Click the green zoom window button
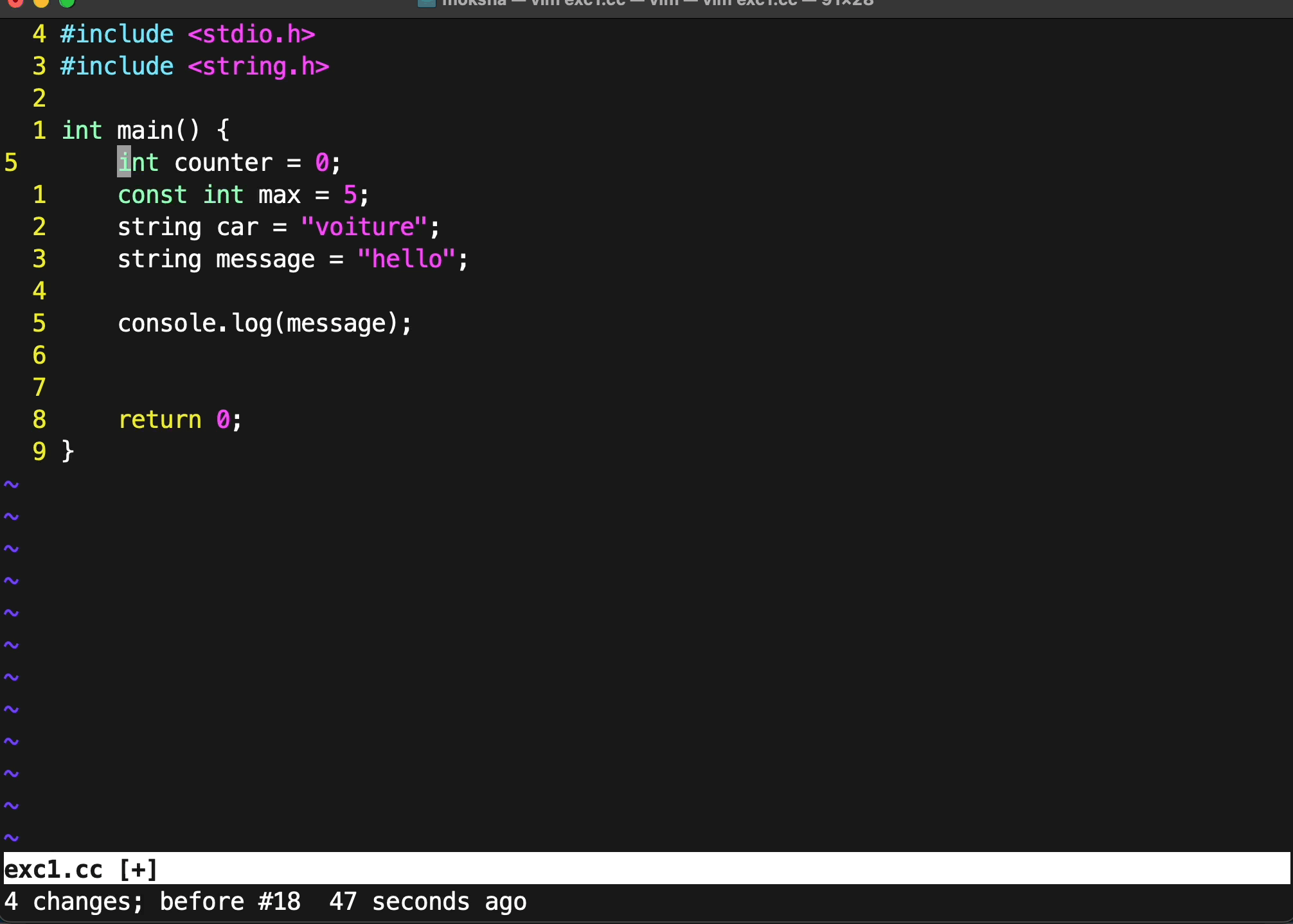Viewport: 1293px width, 924px height. [67, 3]
